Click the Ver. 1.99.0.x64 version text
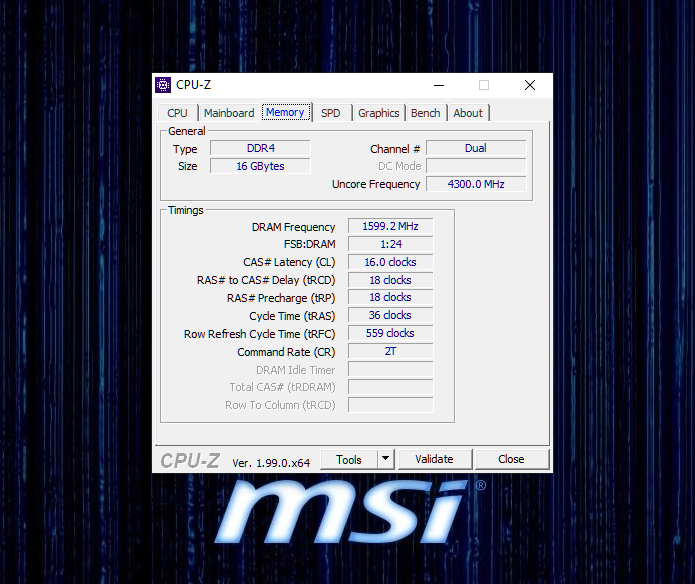Viewport: 695px width, 584px height. [271, 463]
